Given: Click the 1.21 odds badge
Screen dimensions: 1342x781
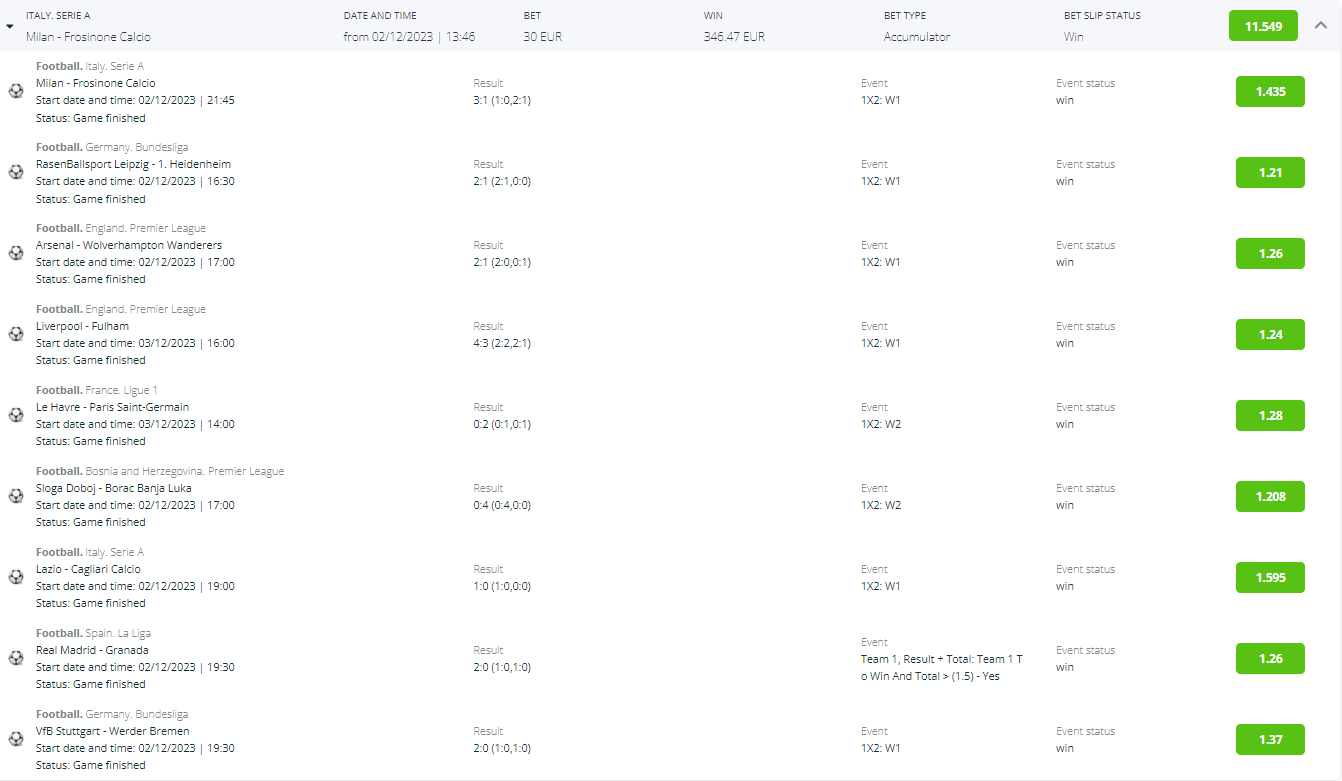Looking at the screenshot, I should [1270, 172].
